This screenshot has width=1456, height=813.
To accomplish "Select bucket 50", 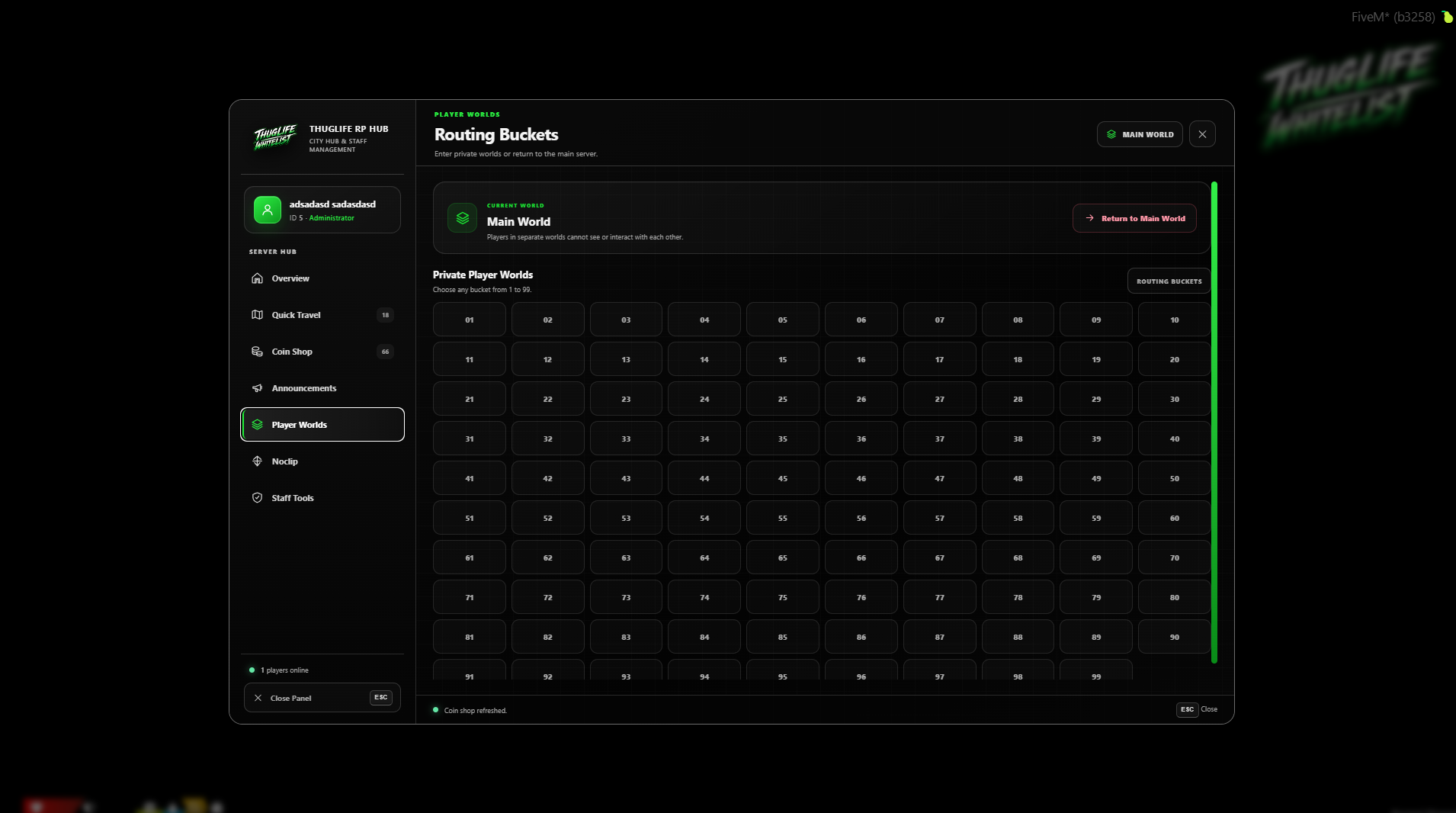I will point(1175,478).
